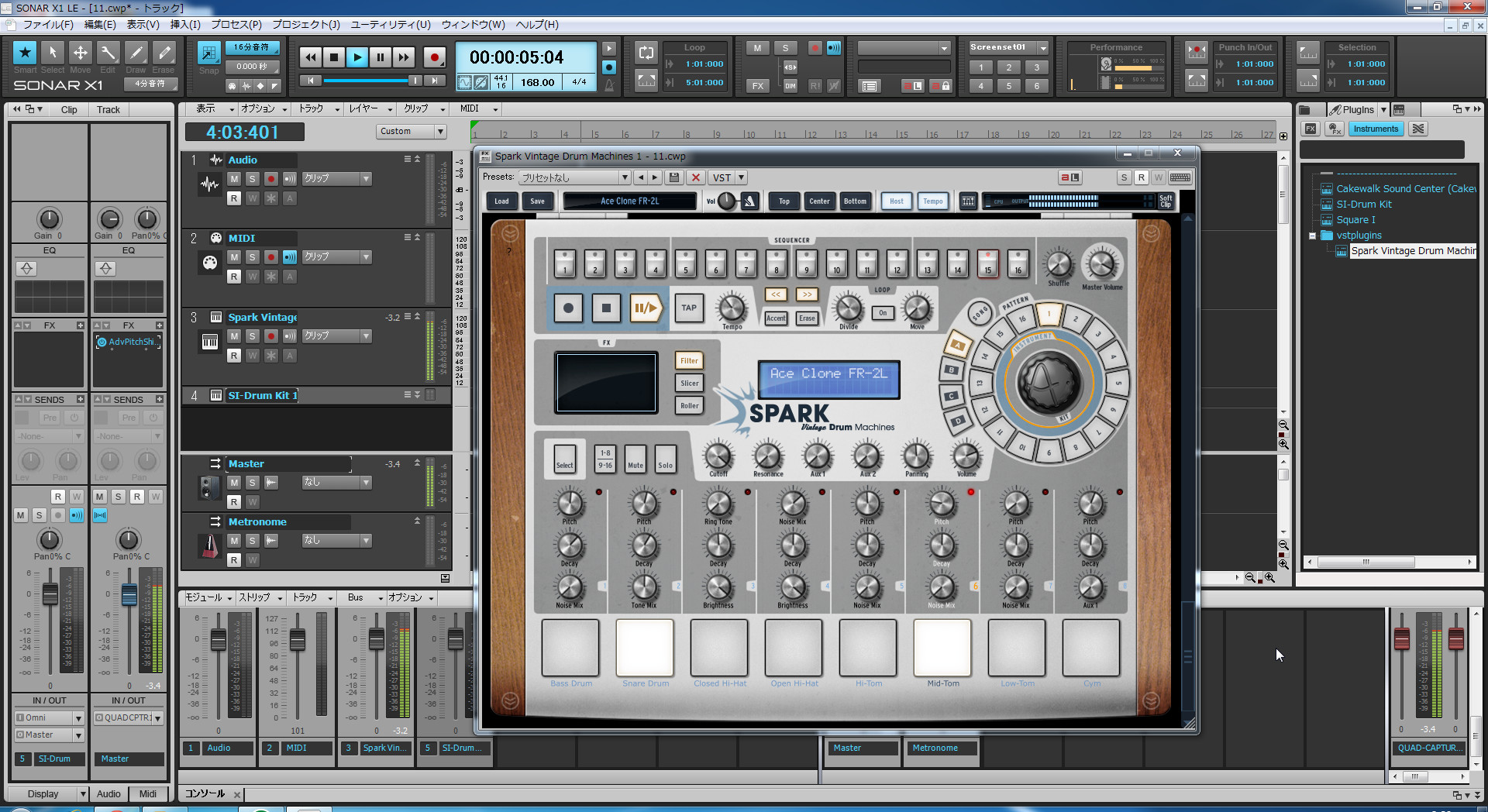Delete preset with red X icon
The width and height of the screenshot is (1488, 812).
(x=696, y=177)
